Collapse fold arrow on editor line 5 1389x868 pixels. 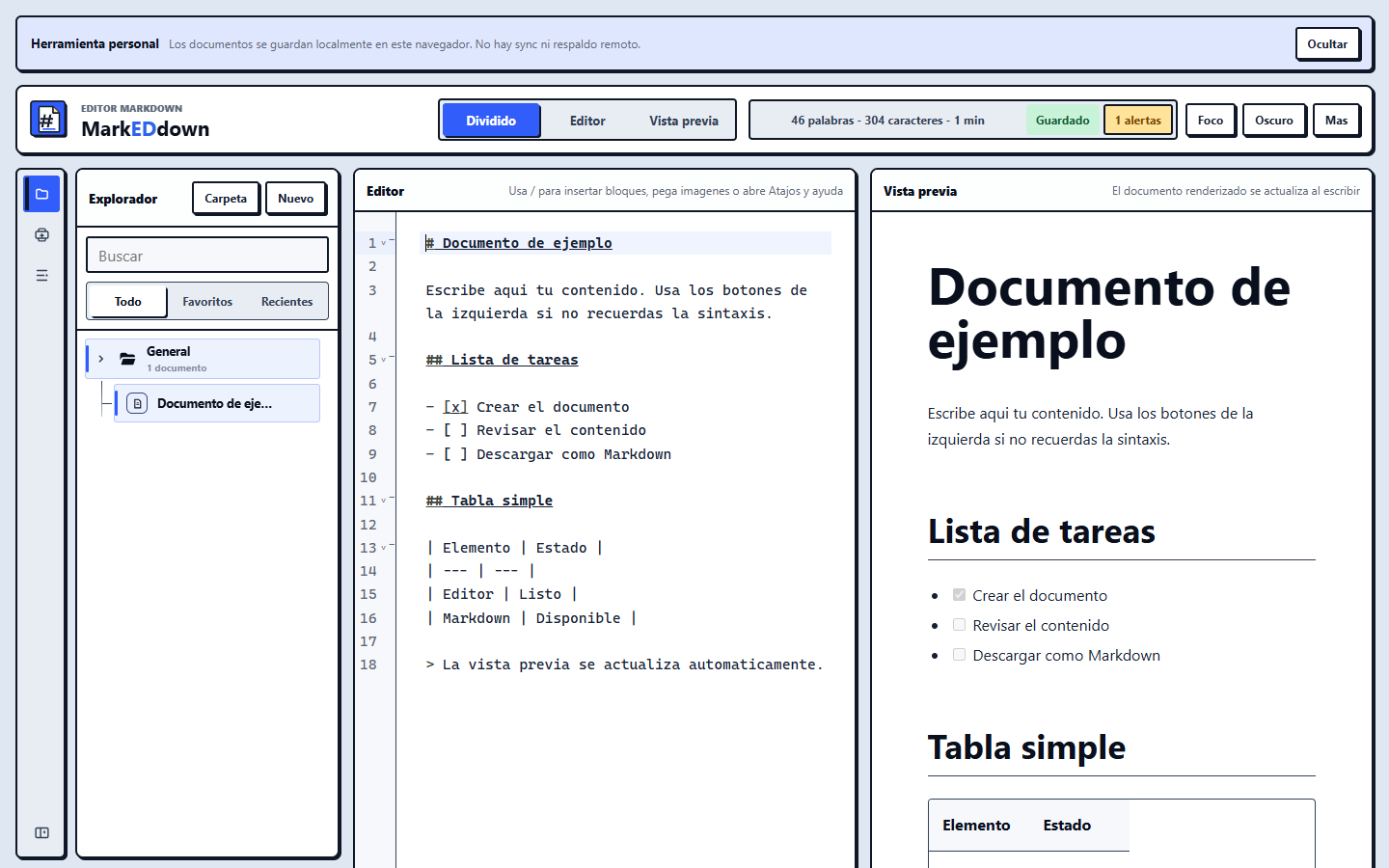pos(384,360)
